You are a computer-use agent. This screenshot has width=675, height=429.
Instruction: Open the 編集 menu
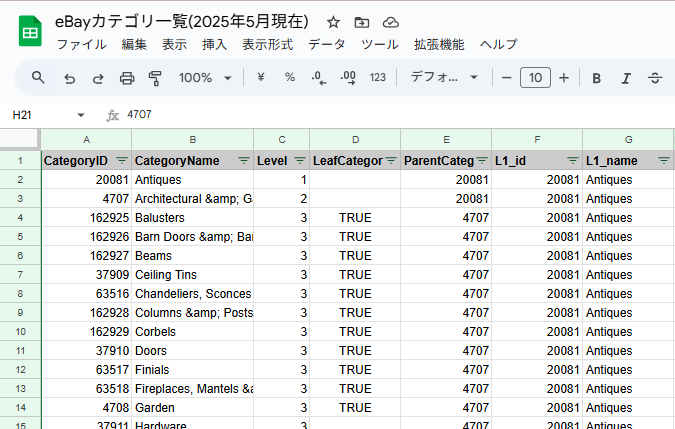click(x=134, y=44)
